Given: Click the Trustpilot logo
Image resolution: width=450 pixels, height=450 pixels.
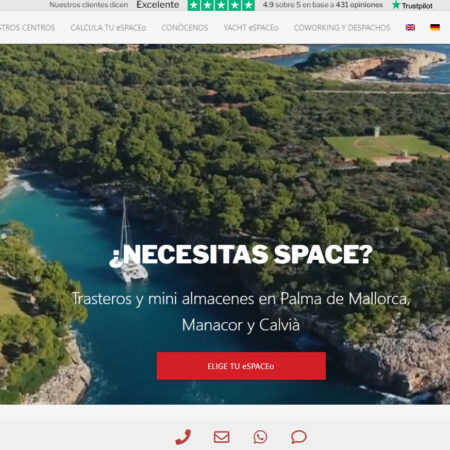Looking at the screenshot, I should click(x=412, y=5).
